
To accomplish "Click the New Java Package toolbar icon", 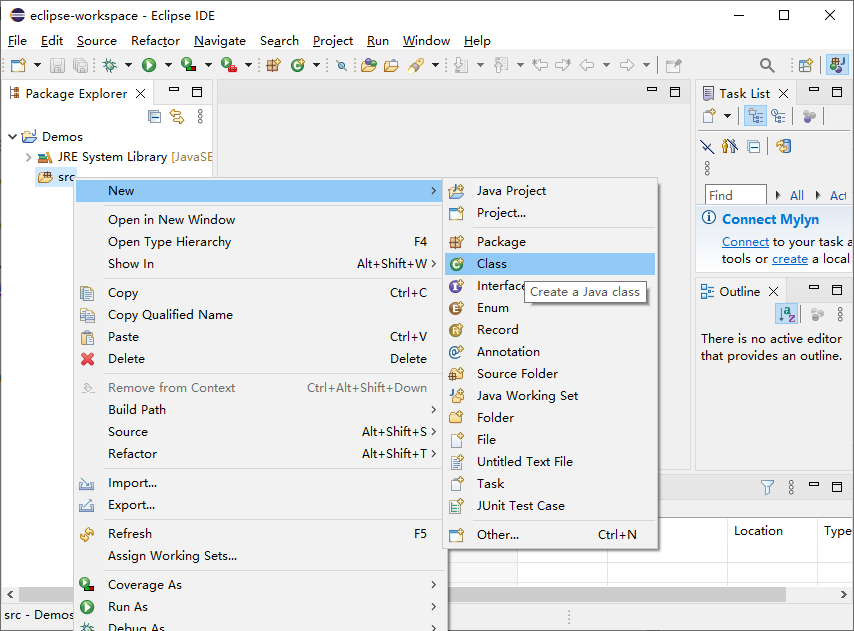I will [273, 65].
